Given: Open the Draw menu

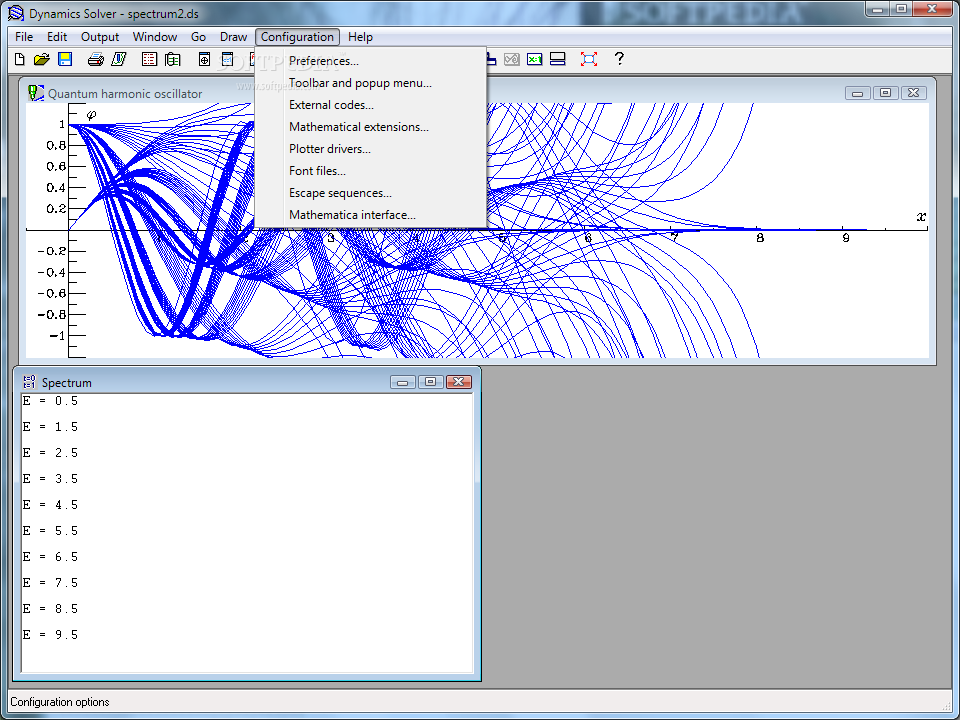Looking at the screenshot, I should 233,37.
